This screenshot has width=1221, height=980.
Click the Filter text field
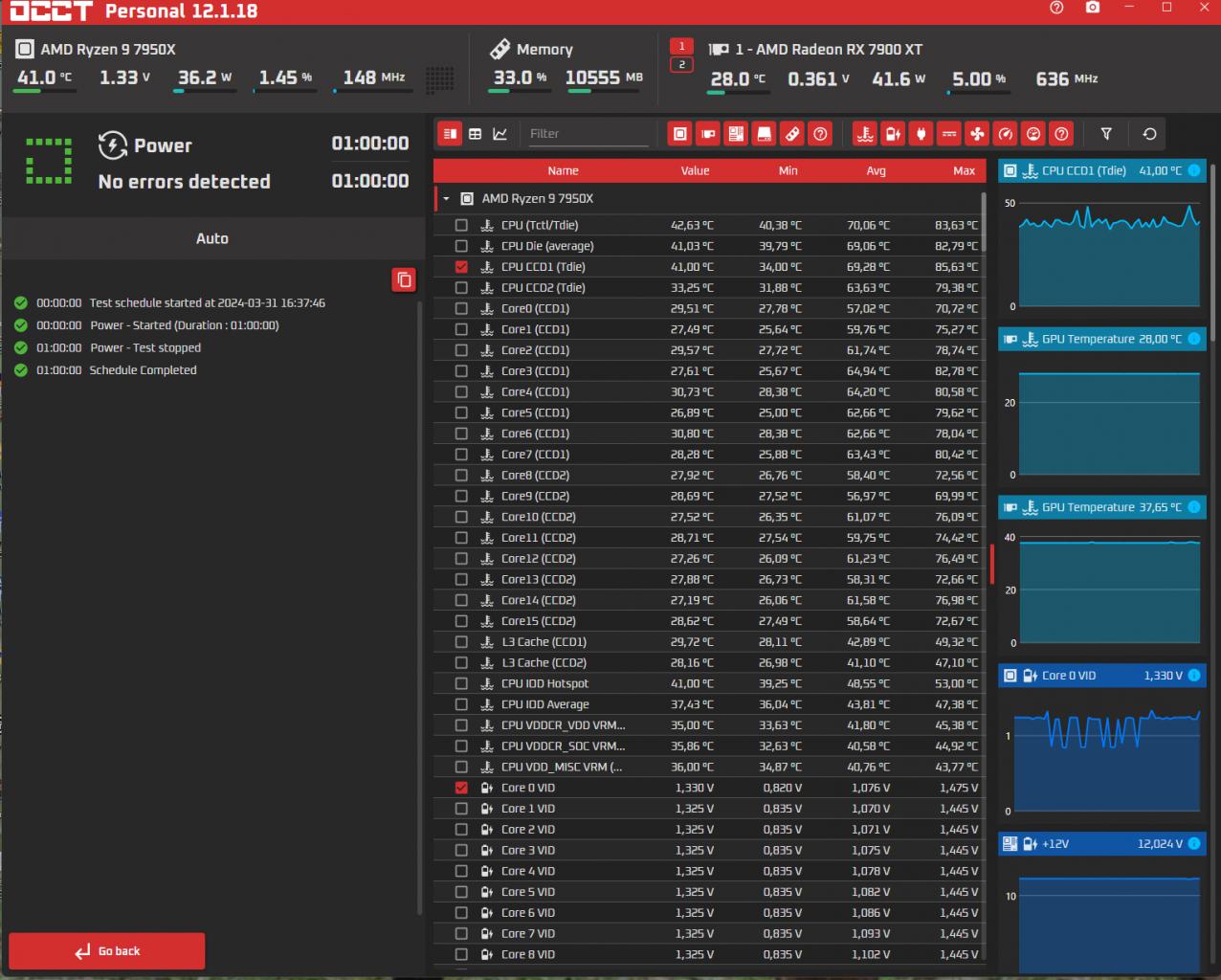pyautogui.click(x=588, y=134)
